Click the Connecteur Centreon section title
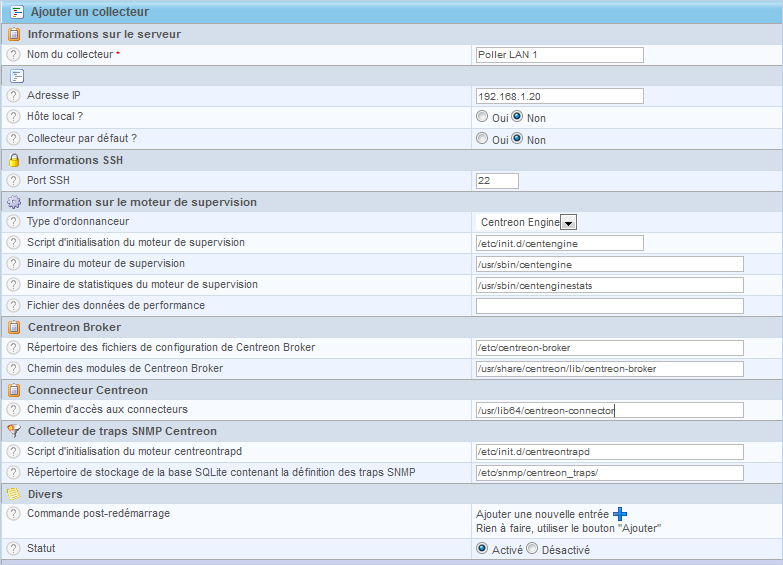Image resolution: width=783 pixels, height=565 pixels. click(88, 390)
